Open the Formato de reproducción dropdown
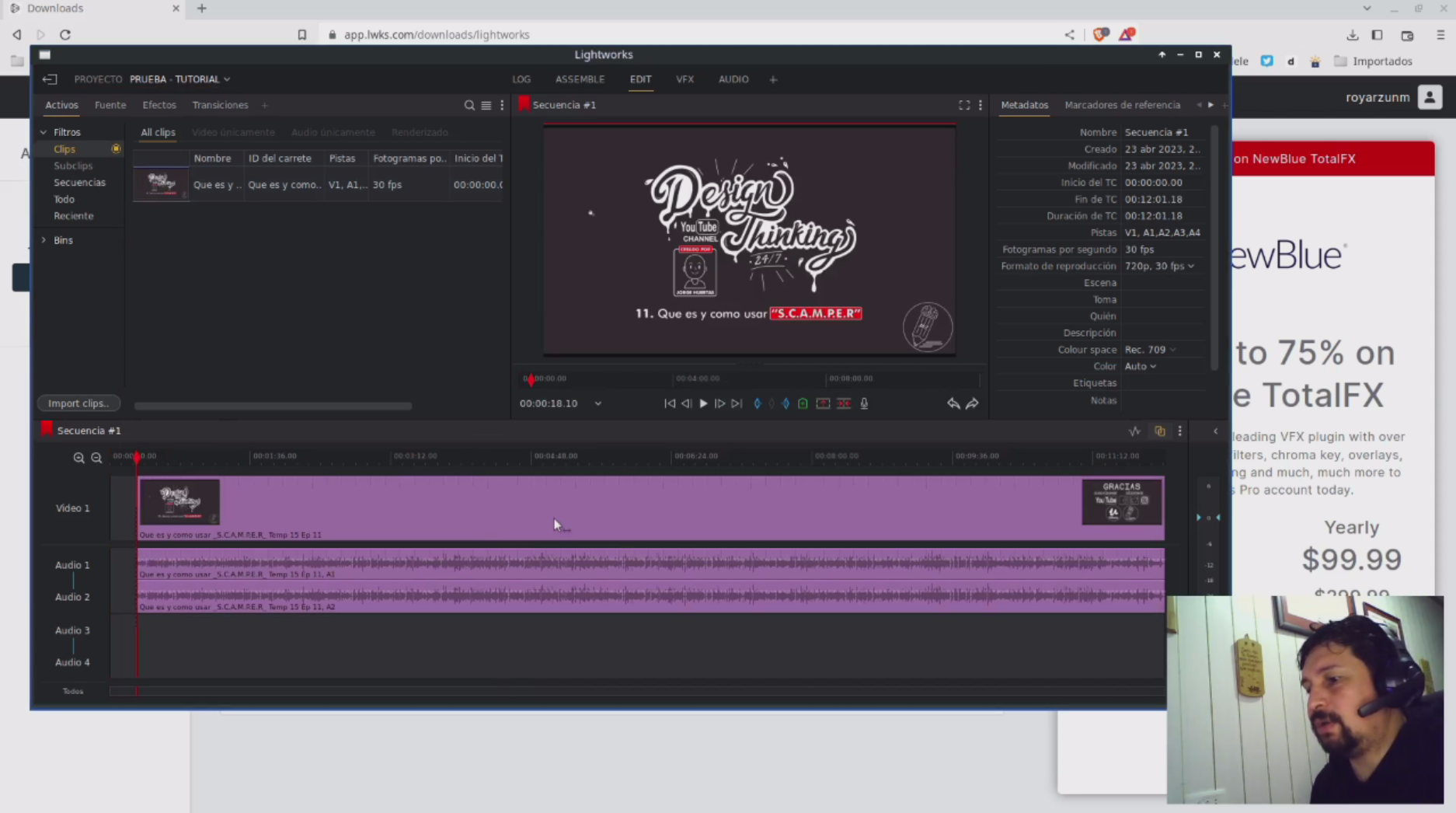The image size is (1456, 813). click(x=1160, y=266)
